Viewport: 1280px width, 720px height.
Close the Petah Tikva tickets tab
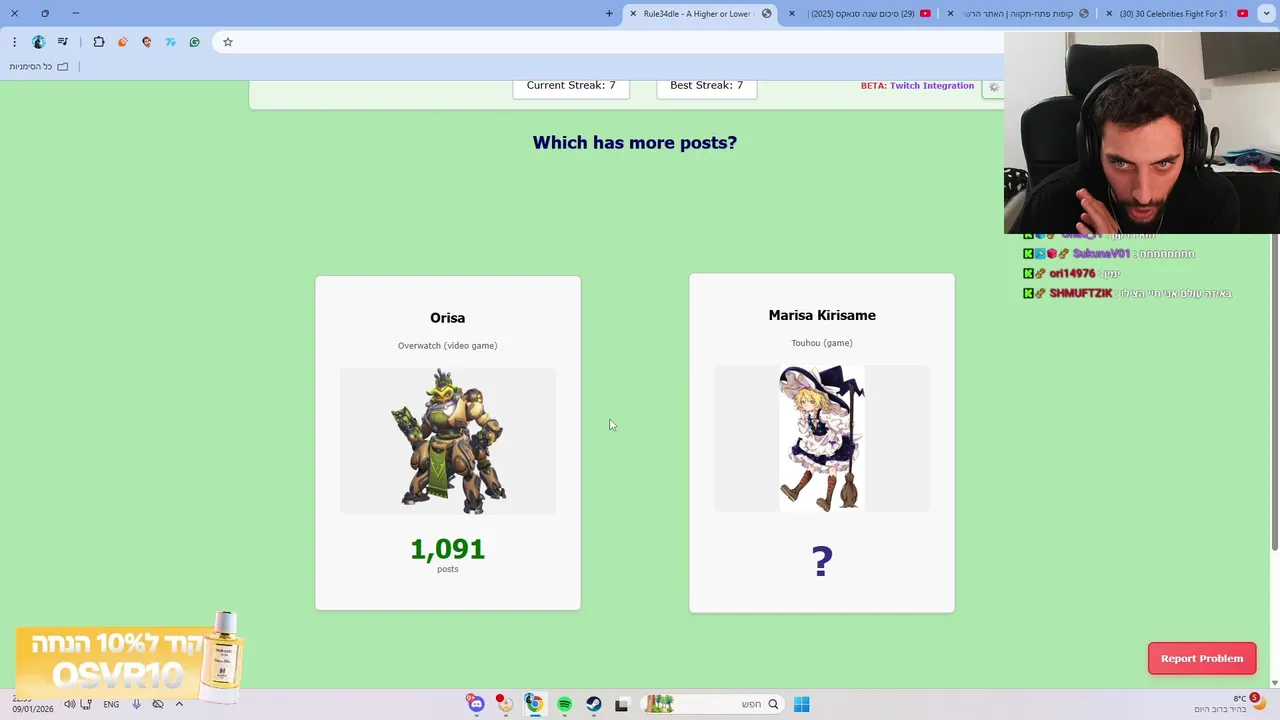point(950,13)
